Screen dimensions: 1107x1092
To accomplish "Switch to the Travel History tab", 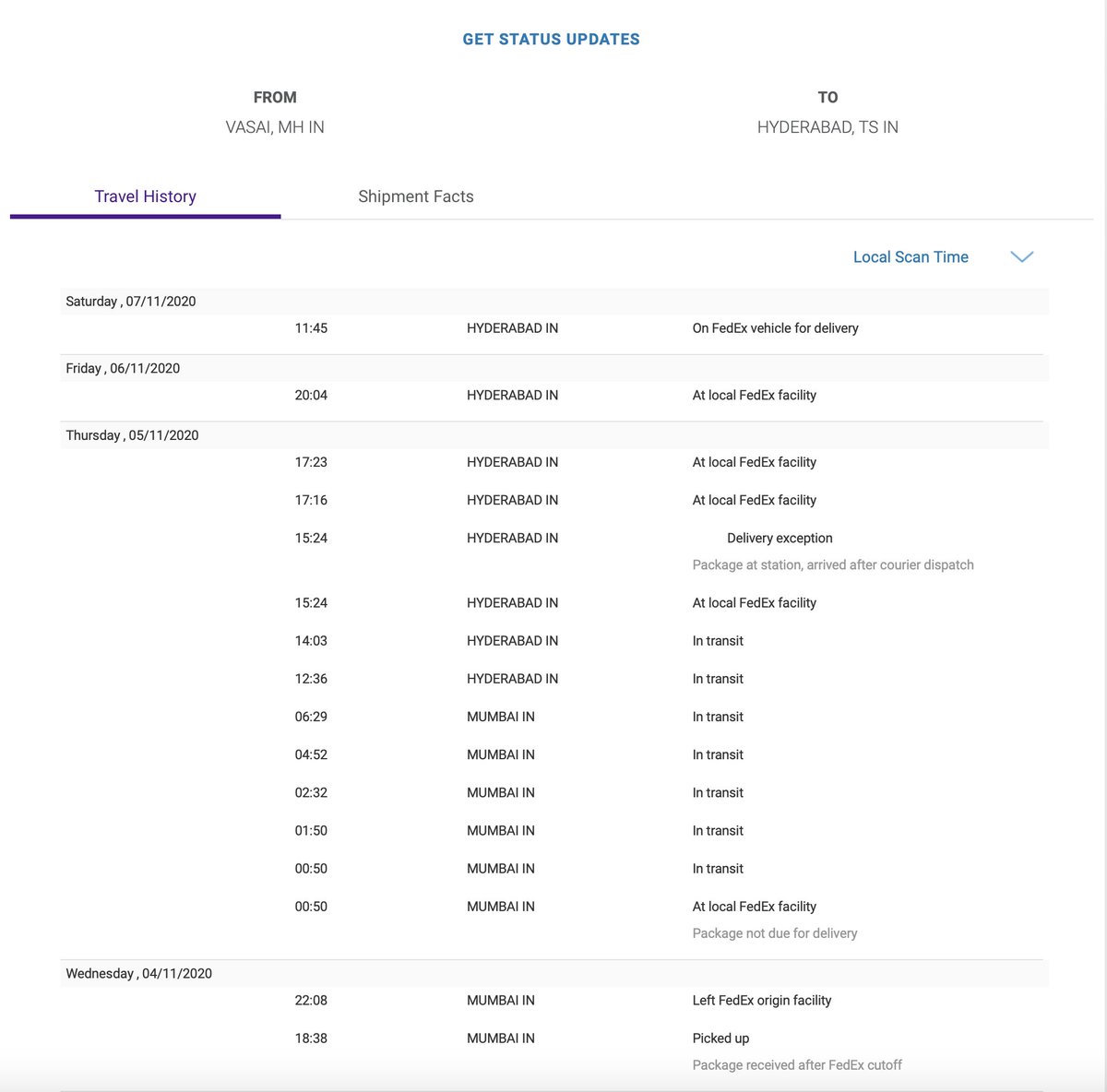I will [145, 196].
